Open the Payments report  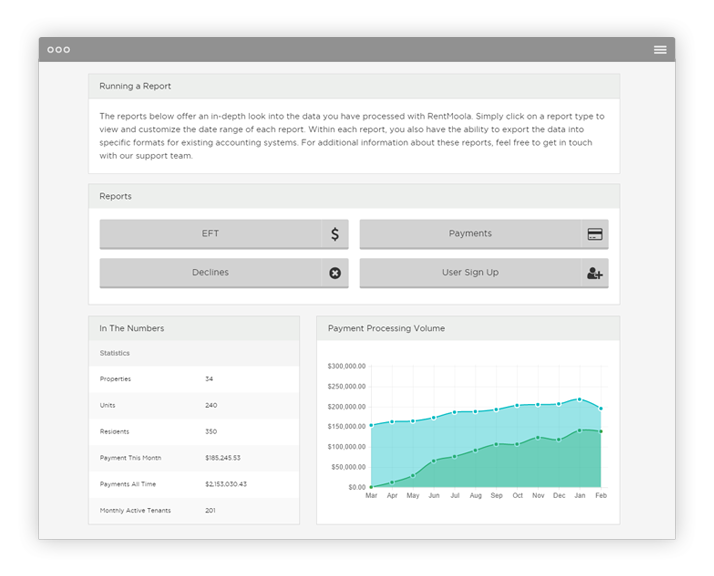click(484, 234)
